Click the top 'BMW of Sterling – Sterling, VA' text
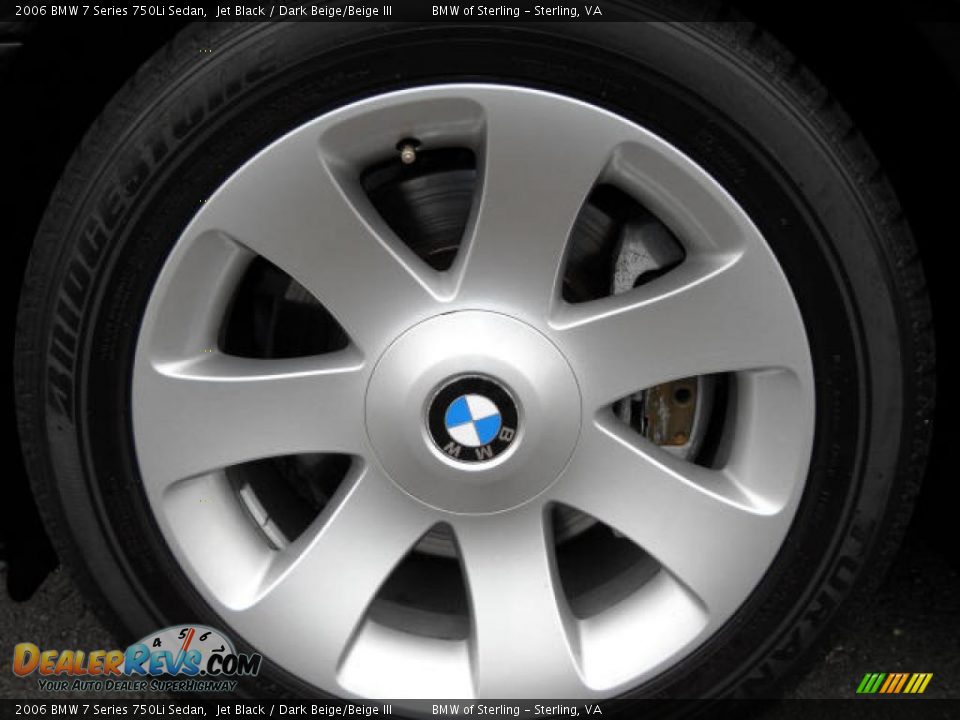Viewport: 960px width, 720px height. 517,10
